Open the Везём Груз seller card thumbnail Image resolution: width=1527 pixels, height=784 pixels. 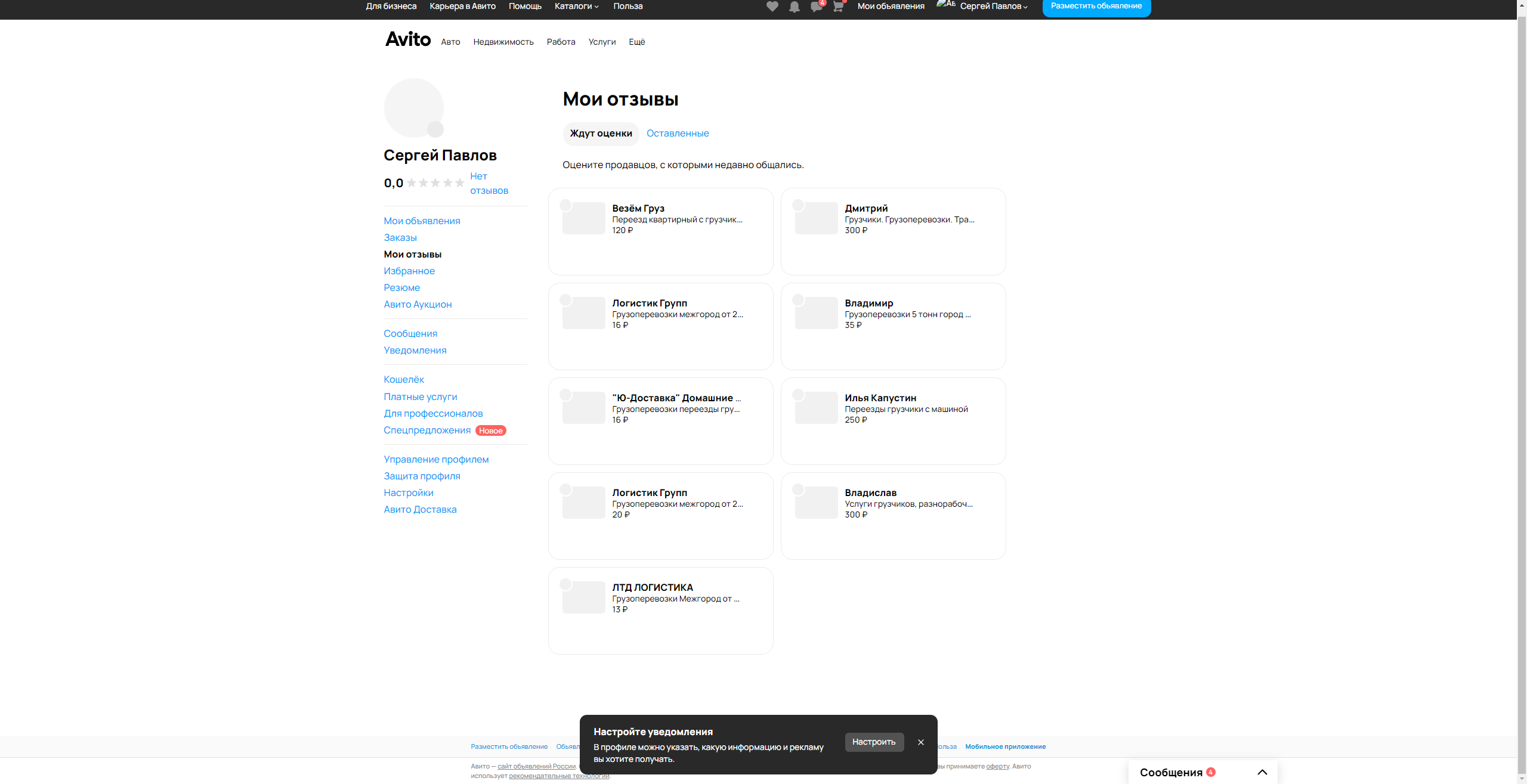tap(583, 218)
